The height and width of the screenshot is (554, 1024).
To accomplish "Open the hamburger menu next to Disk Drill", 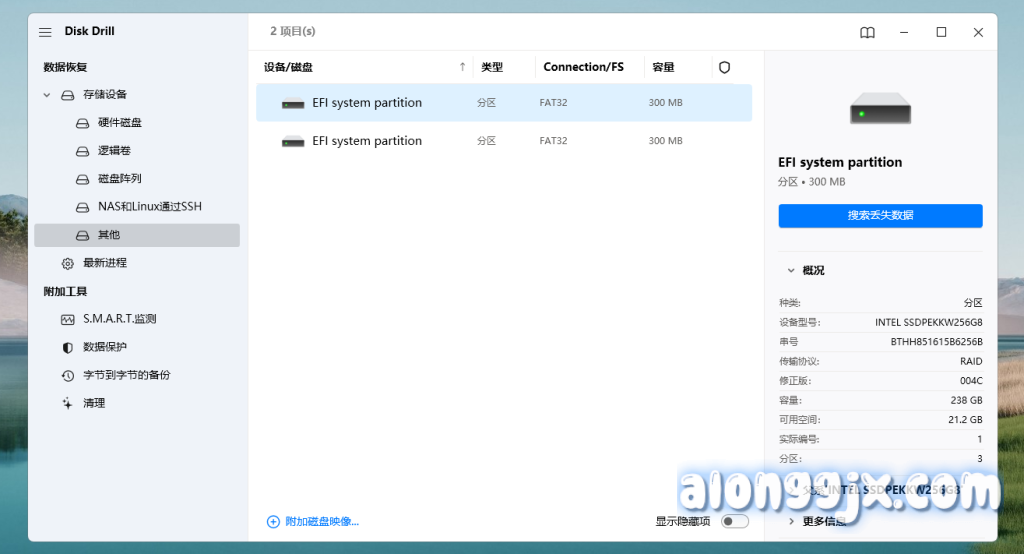I will tap(45, 32).
